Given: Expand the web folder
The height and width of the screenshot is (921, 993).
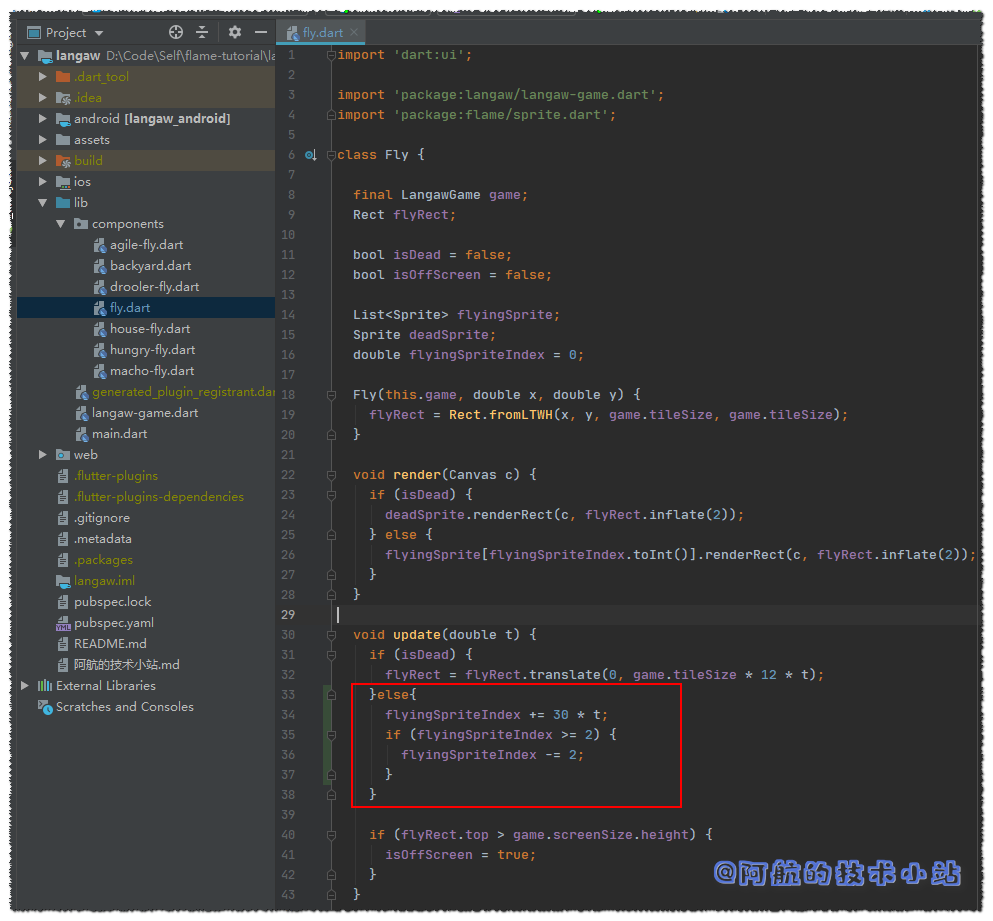Looking at the screenshot, I should (43, 455).
